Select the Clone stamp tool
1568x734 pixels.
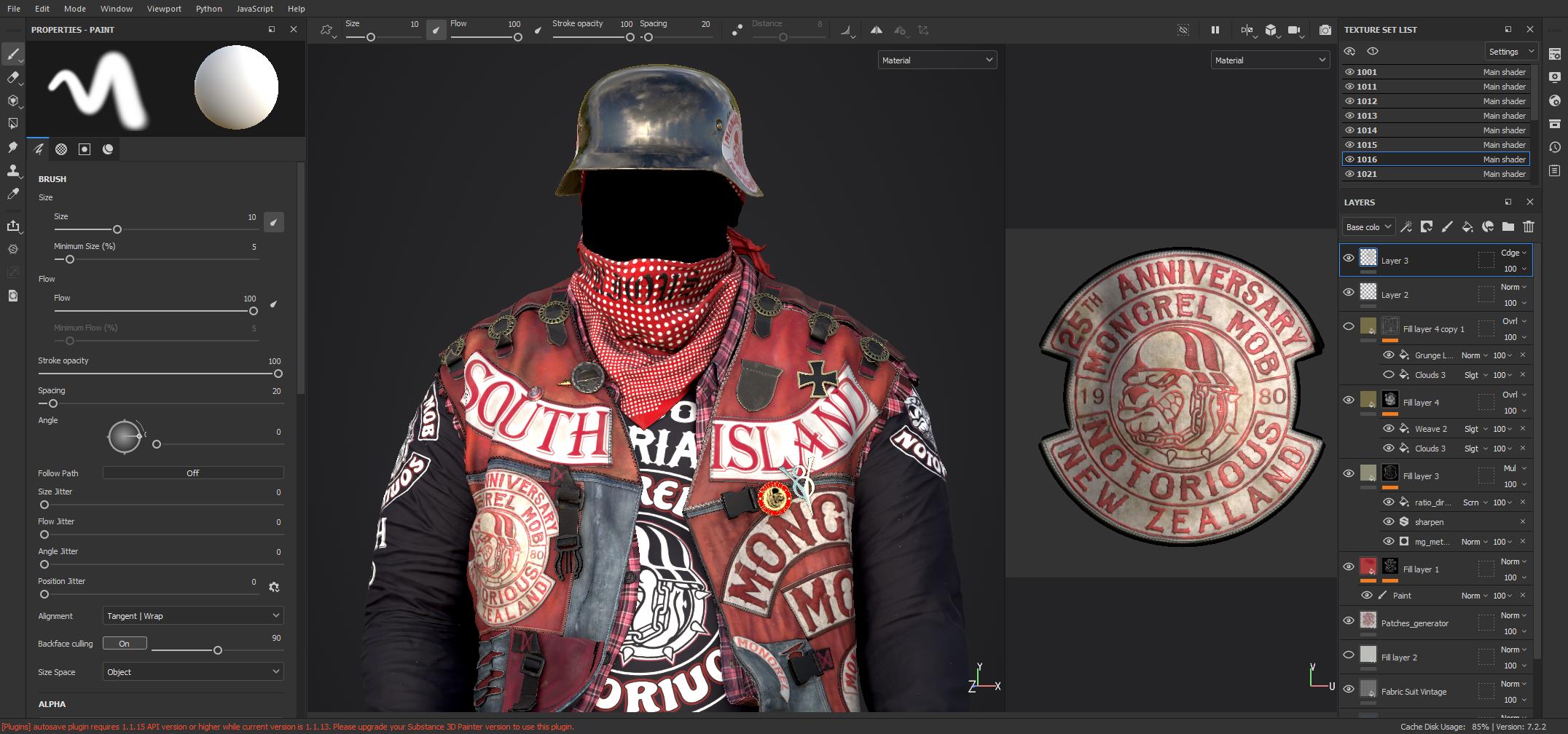(12, 170)
